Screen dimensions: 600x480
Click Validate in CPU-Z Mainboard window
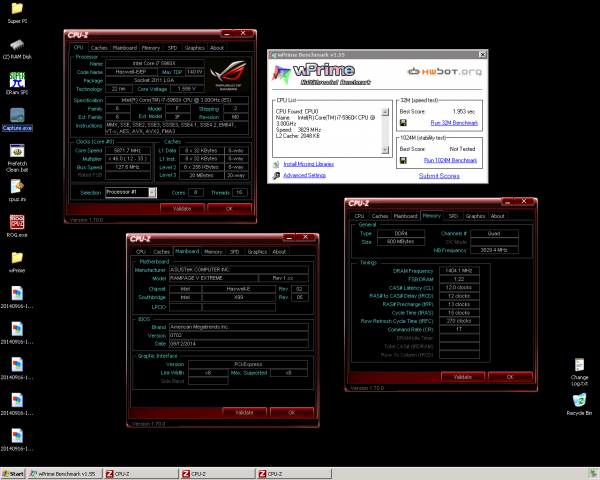click(244, 413)
